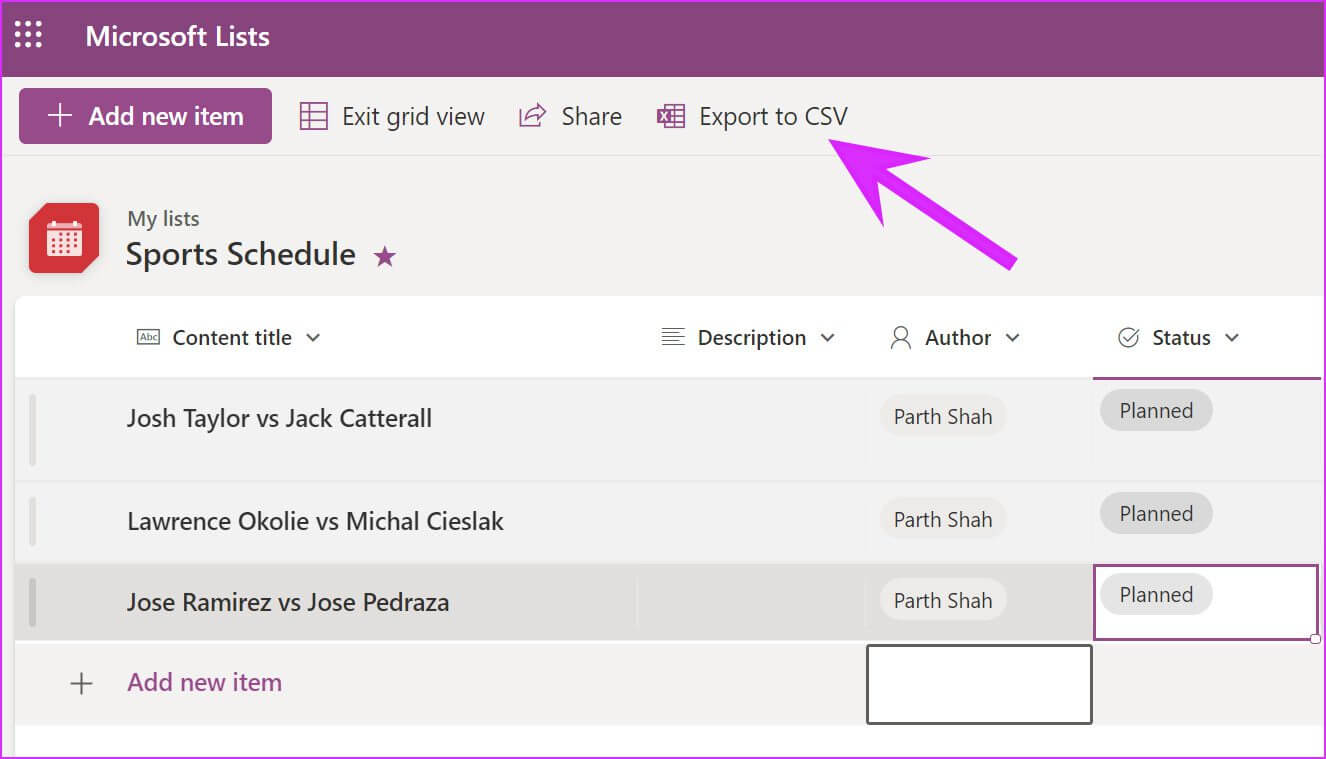Click the Sports Schedule list title

click(240, 254)
